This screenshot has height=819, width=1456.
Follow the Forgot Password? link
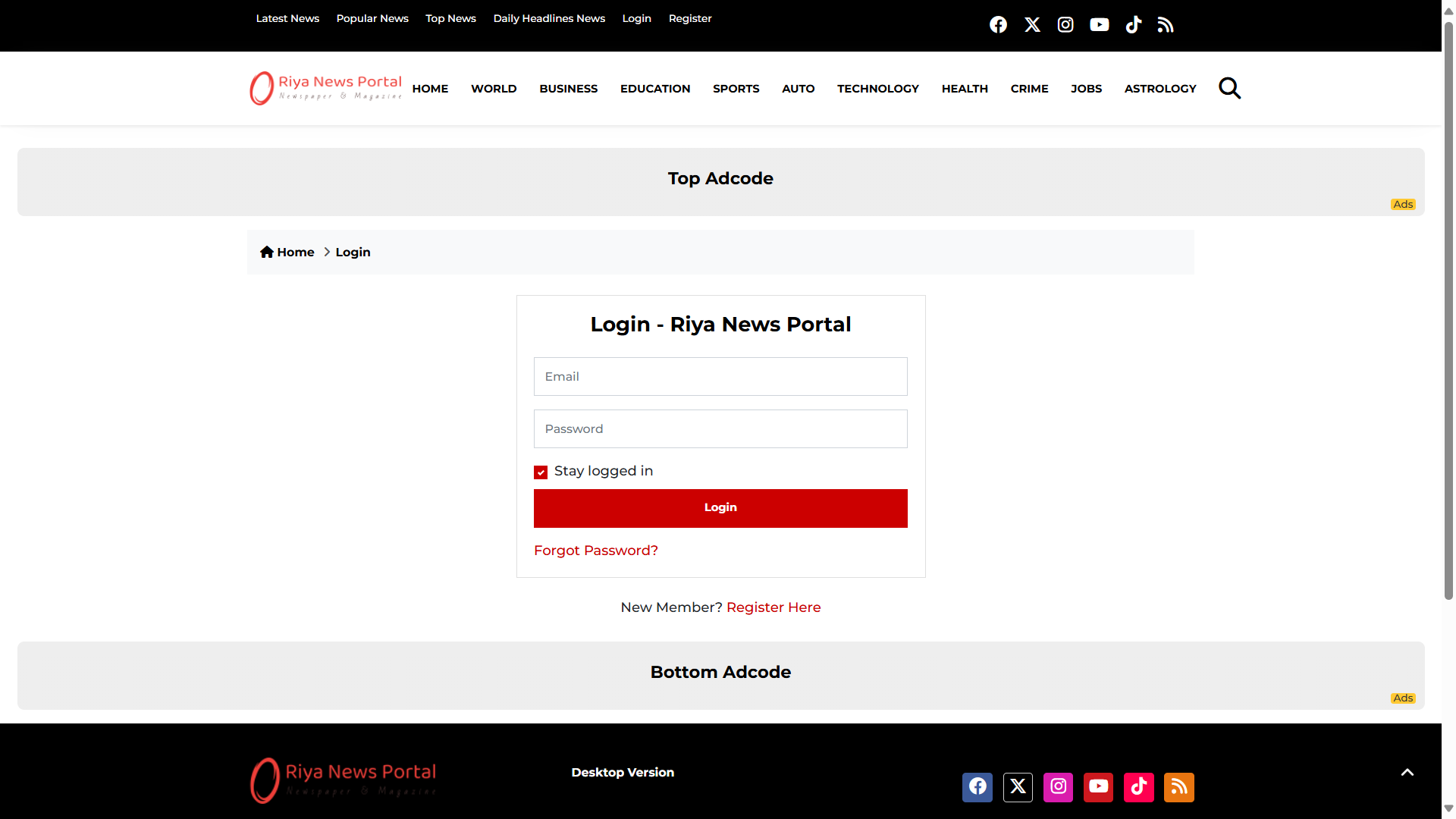click(595, 551)
